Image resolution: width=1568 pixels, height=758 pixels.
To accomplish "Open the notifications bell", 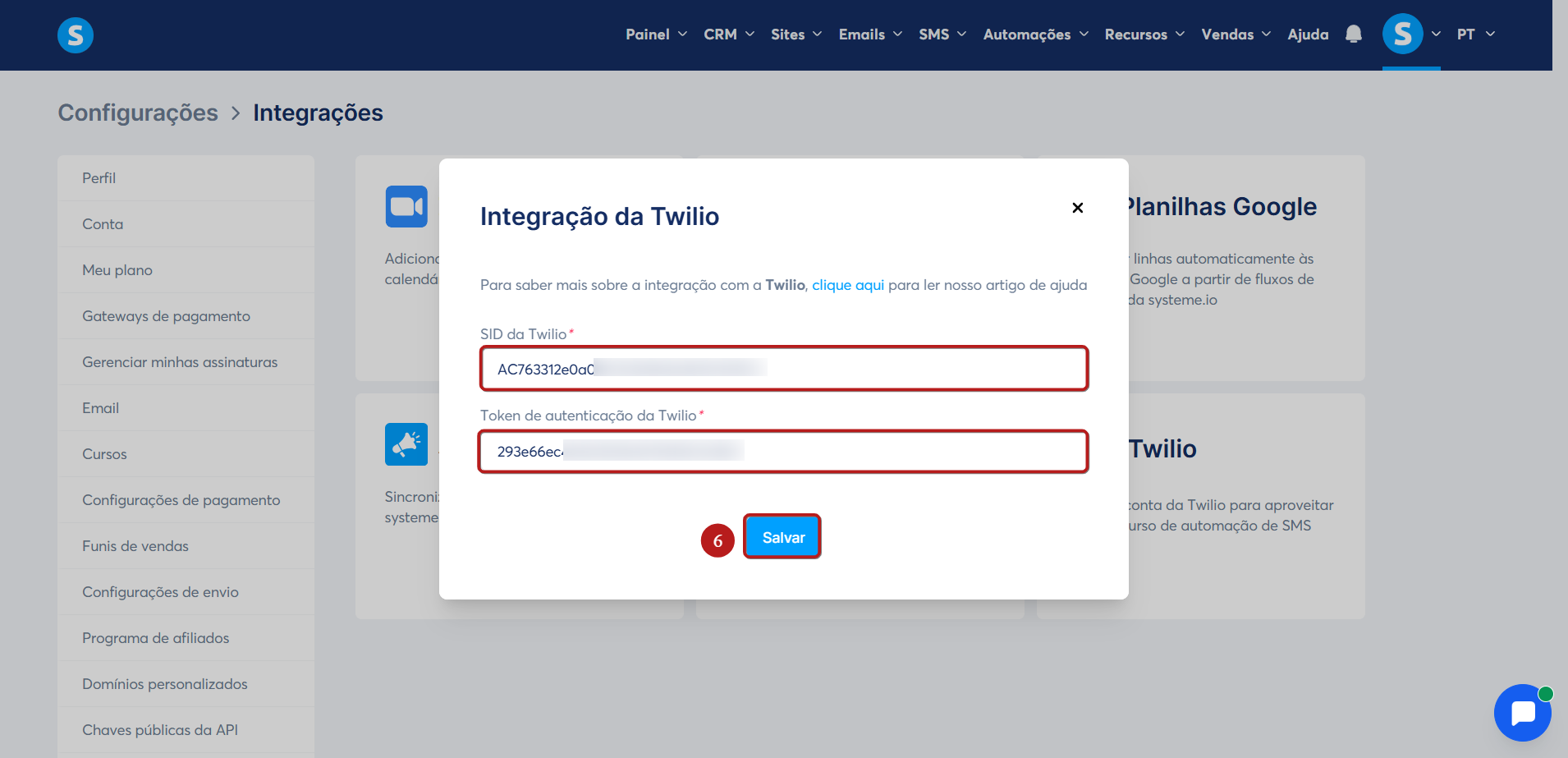I will (1354, 34).
